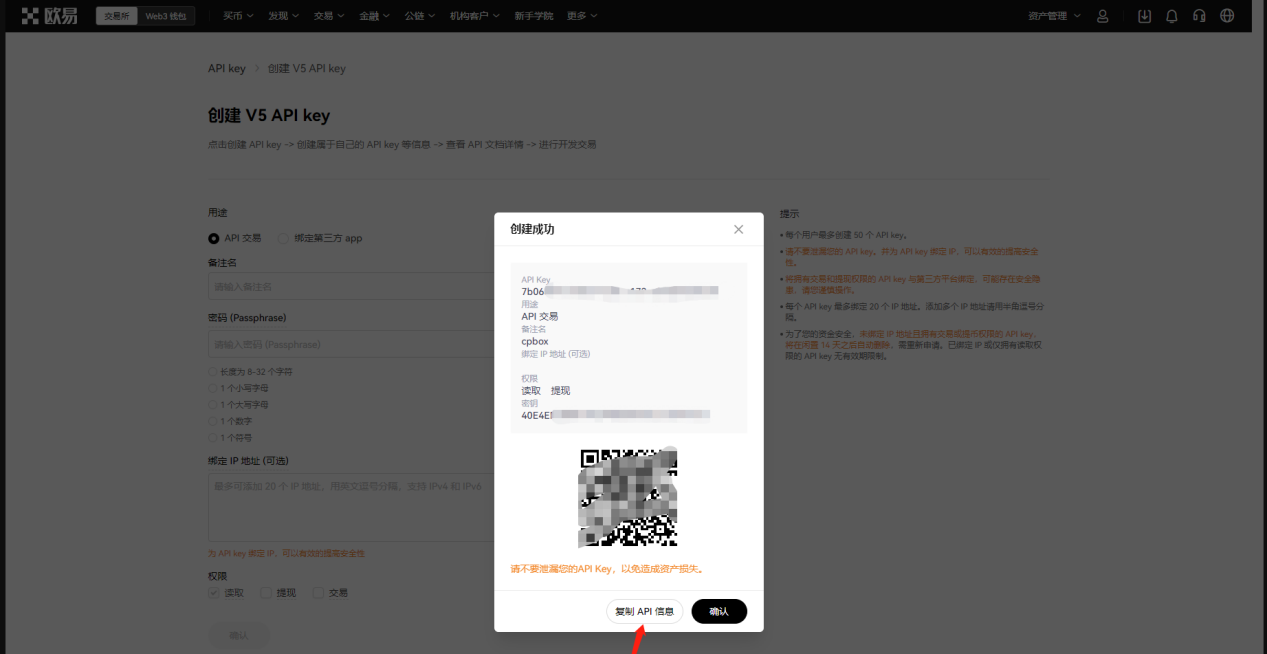This screenshot has width=1267, height=654.
Task: Close the 创建成功 dialog with the X
Action: click(x=739, y=229)
